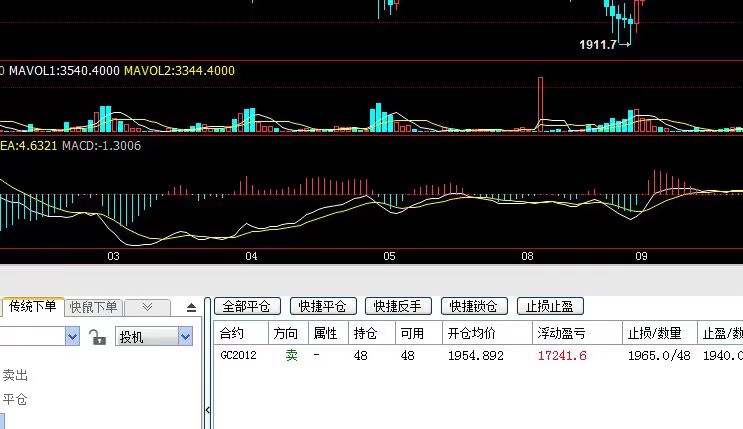The image size is (743, 429).
Task: Click the 1911.7 low price marker
Action: point(598,45)
